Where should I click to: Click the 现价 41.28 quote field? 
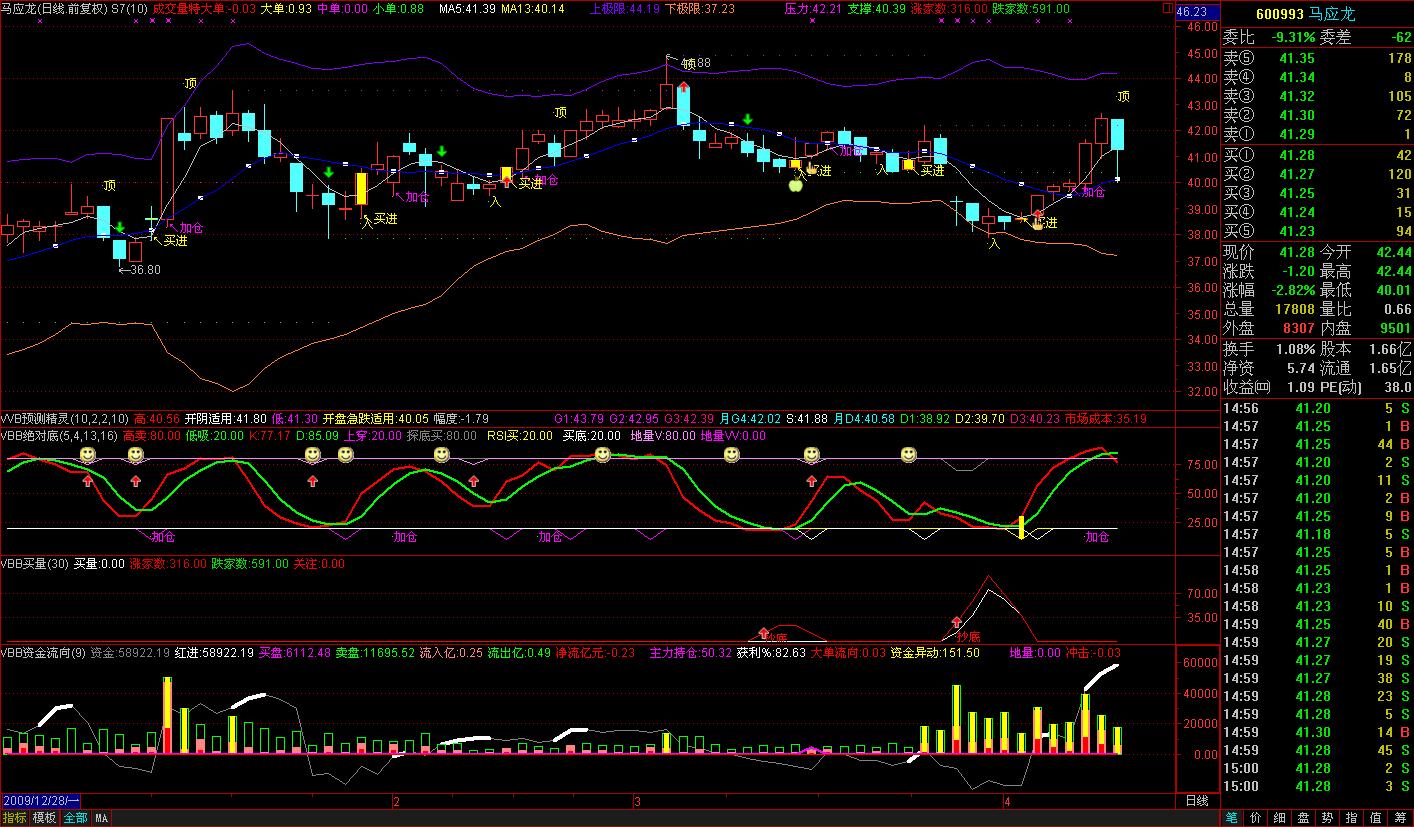point(1268,252)
